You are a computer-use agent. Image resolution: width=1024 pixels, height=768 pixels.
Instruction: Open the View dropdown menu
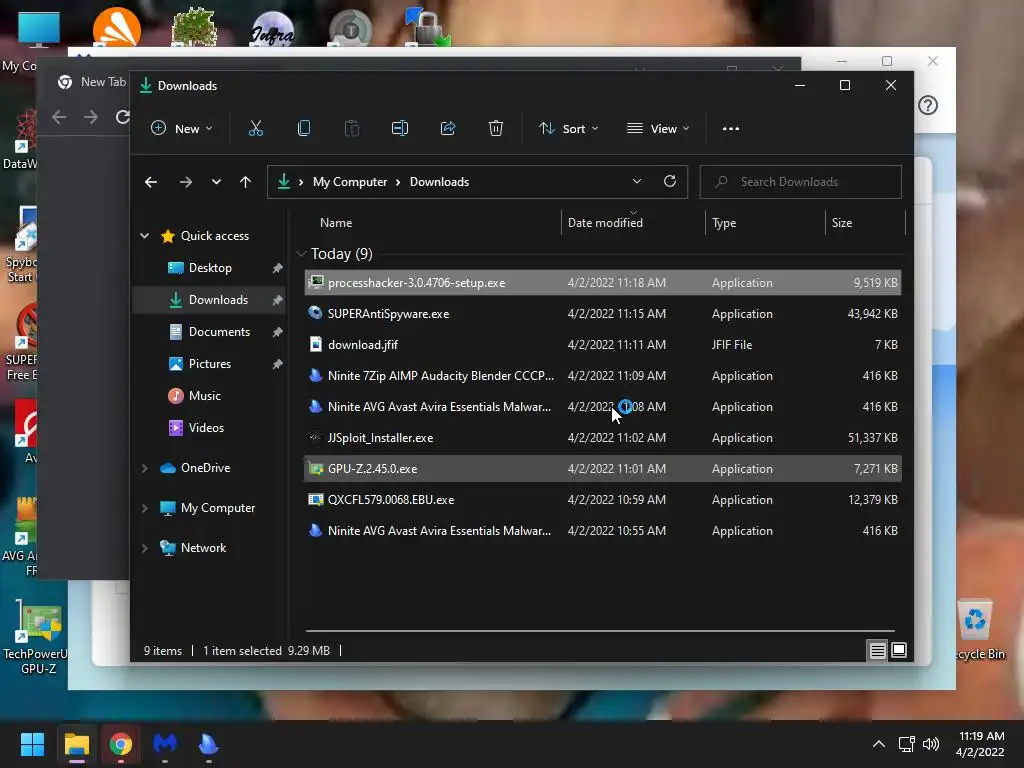658,129
